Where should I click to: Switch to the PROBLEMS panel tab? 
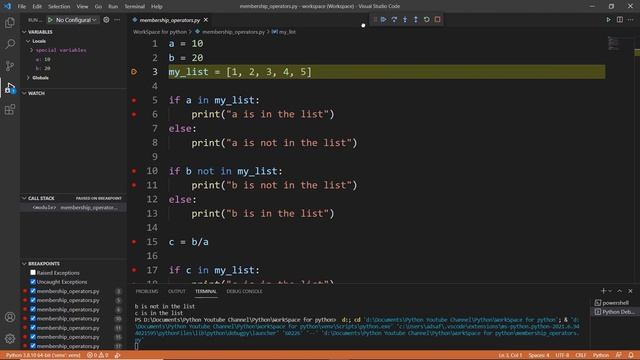[x=147, y=291]
